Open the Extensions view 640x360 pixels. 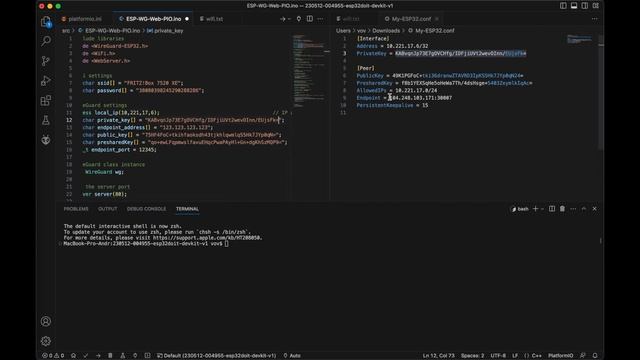(46, 100)
